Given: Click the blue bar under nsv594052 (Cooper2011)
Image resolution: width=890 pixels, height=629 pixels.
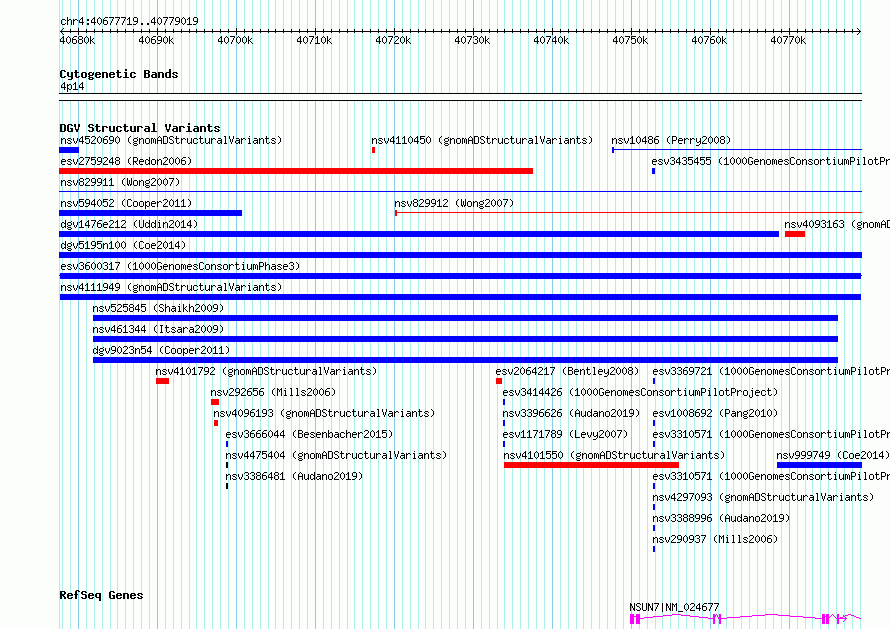Looking at the screenshot, I should 150,213.
